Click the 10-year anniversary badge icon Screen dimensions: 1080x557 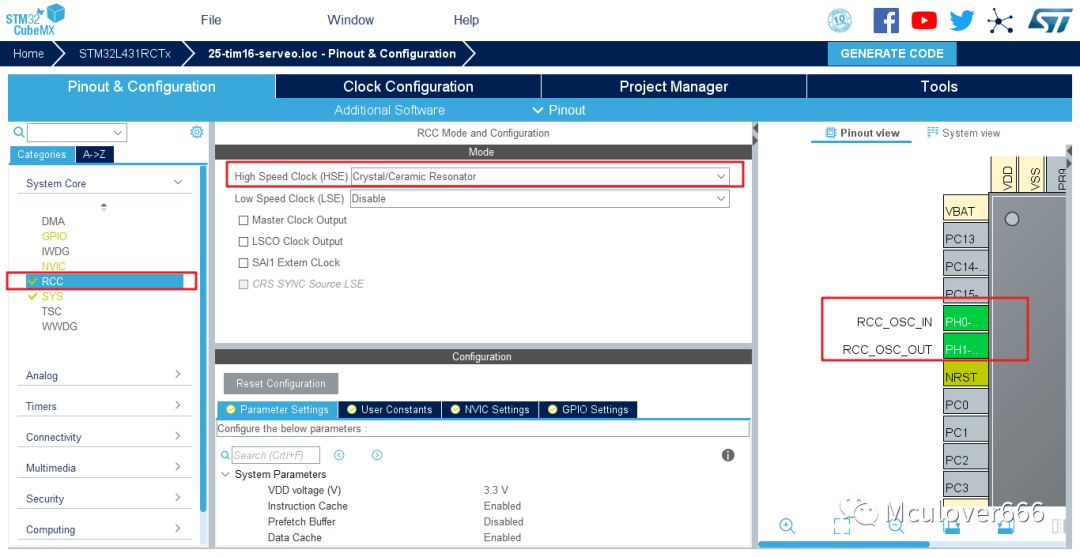(x=839, y=20)
